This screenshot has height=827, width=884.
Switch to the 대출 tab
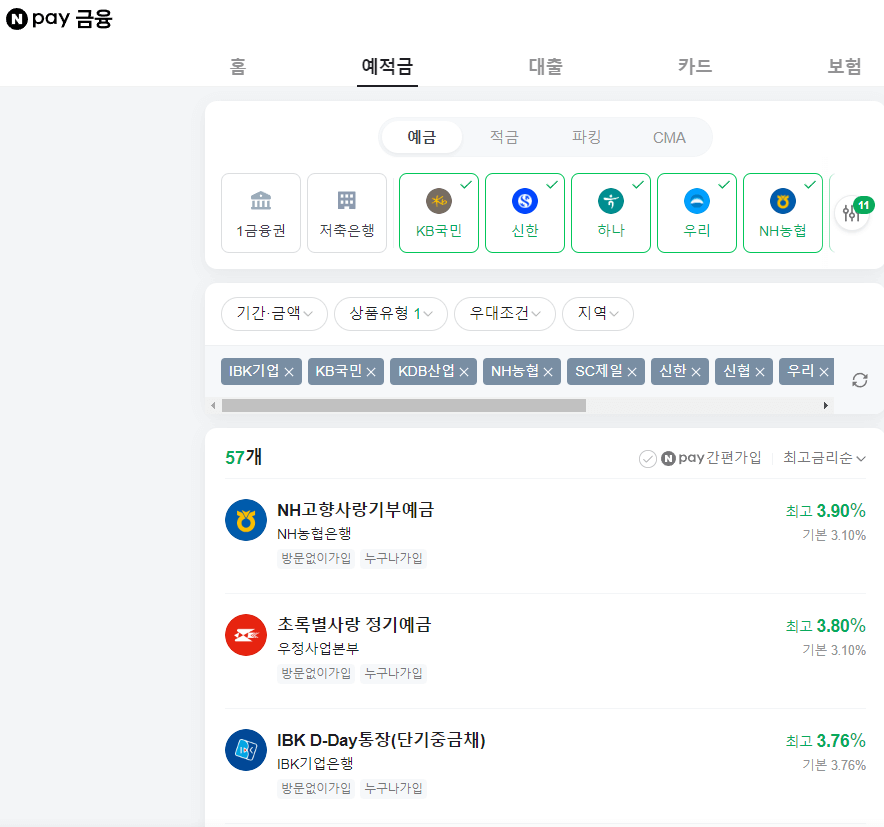pyautogui.click(x=545, y=66)
